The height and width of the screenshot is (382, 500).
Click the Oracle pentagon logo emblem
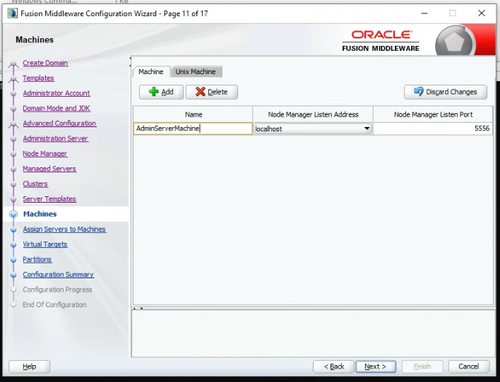(x=454, y=42)
